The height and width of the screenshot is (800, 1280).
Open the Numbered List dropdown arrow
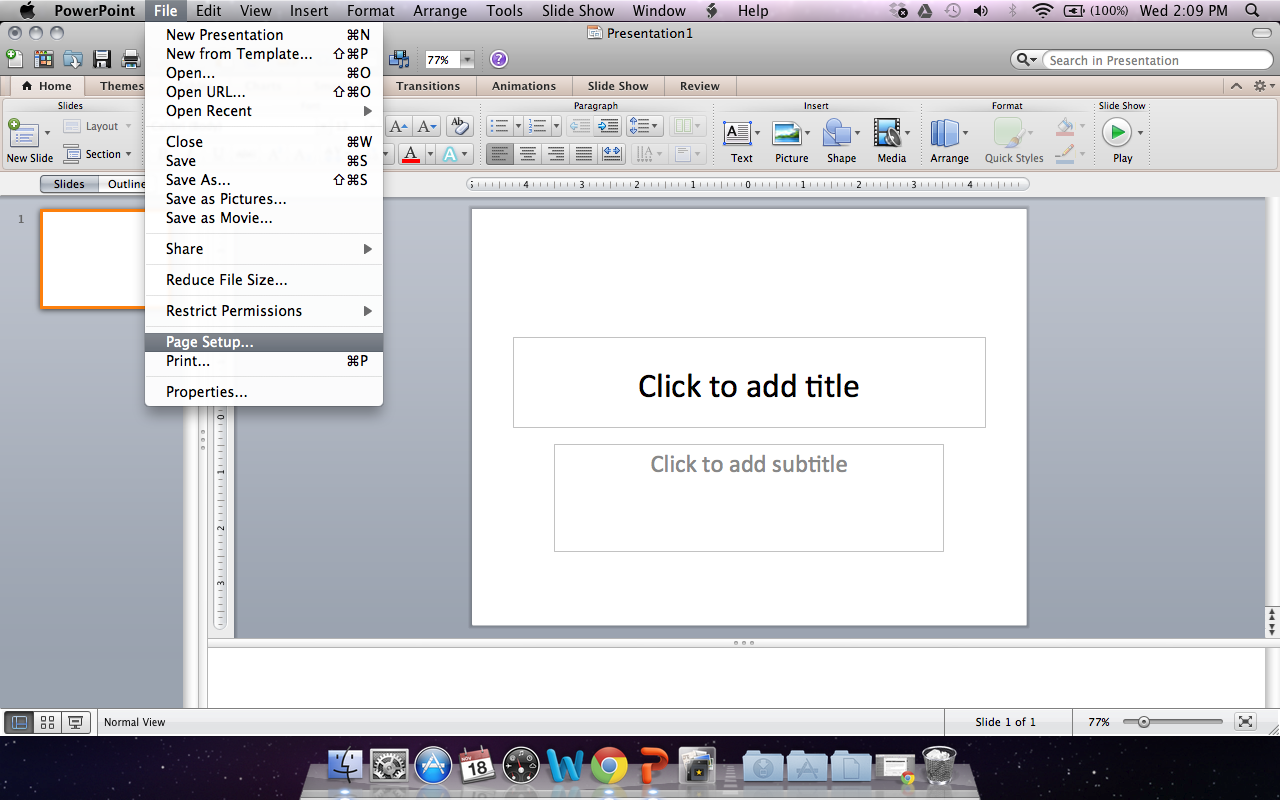[557, 126]
